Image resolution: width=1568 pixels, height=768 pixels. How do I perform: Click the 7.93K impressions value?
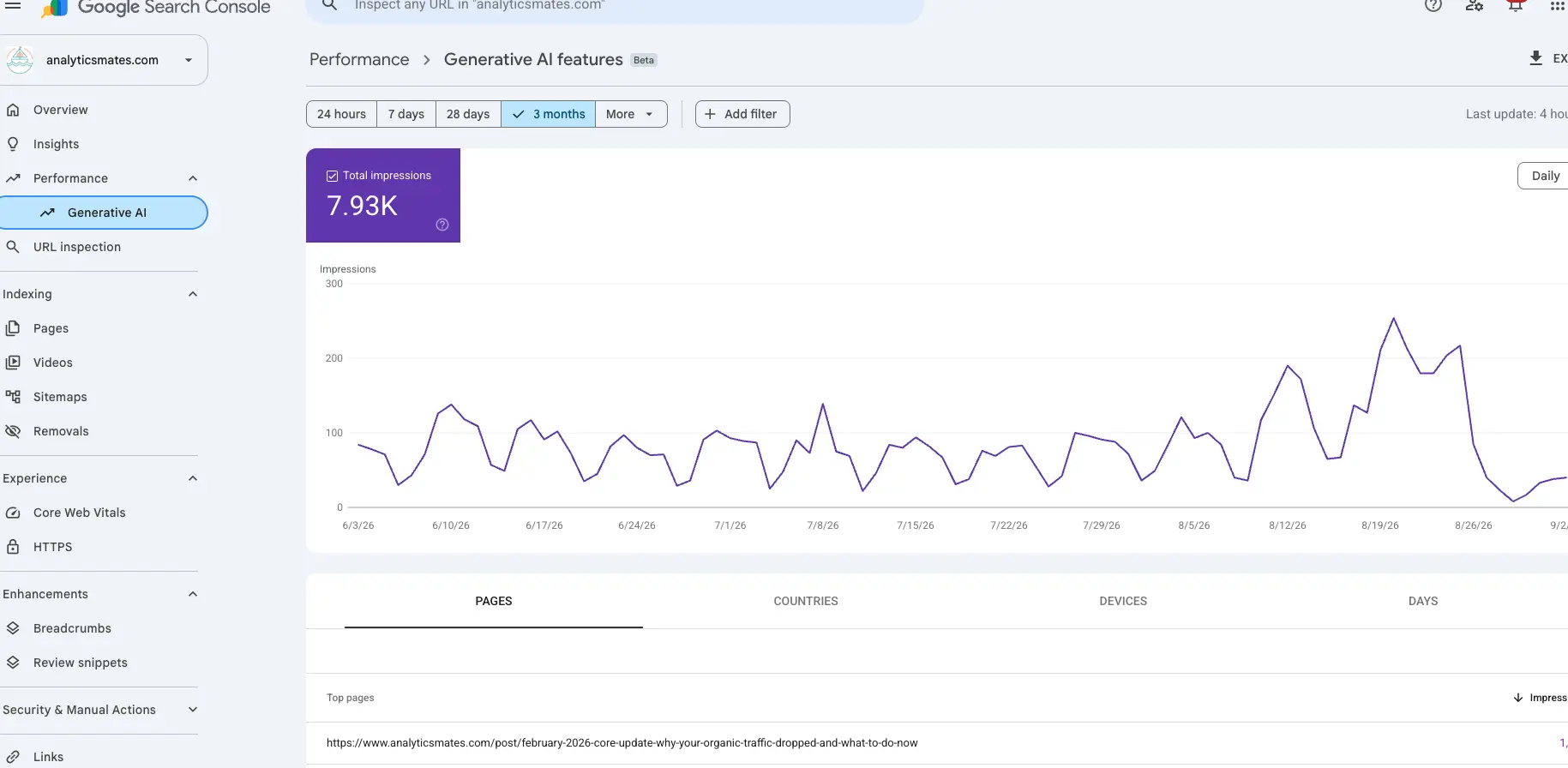362,206
